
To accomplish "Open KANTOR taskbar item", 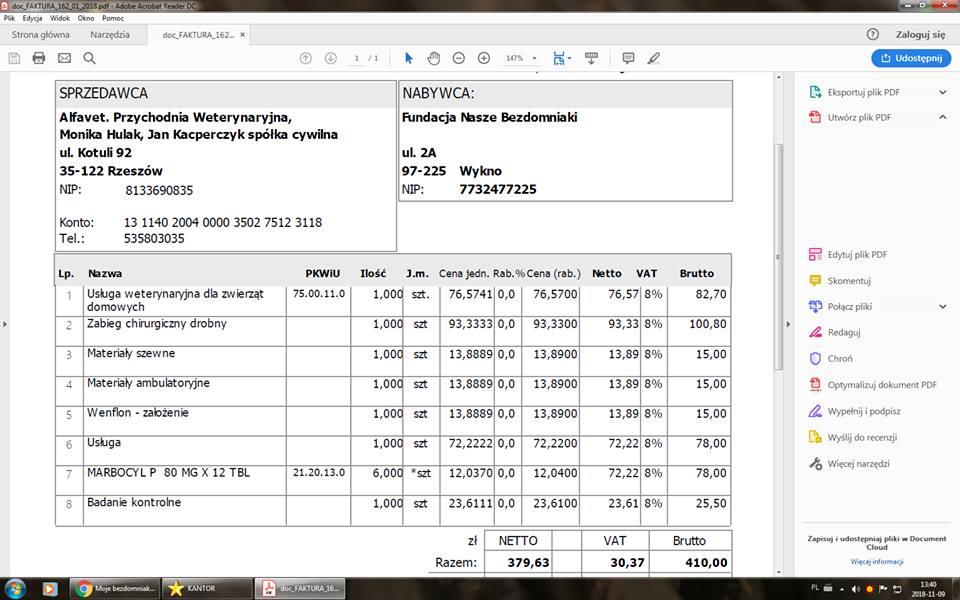I will click(207, 589).
